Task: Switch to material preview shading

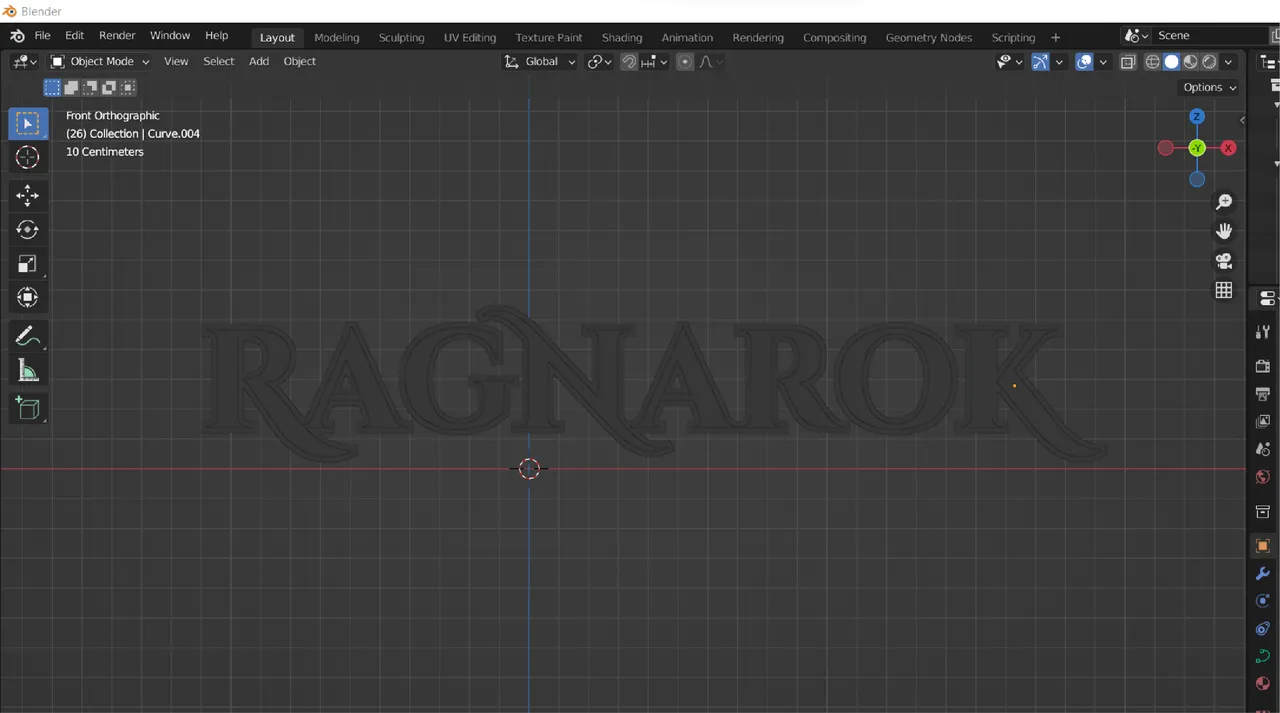Action: click(x=1191, y=62)
